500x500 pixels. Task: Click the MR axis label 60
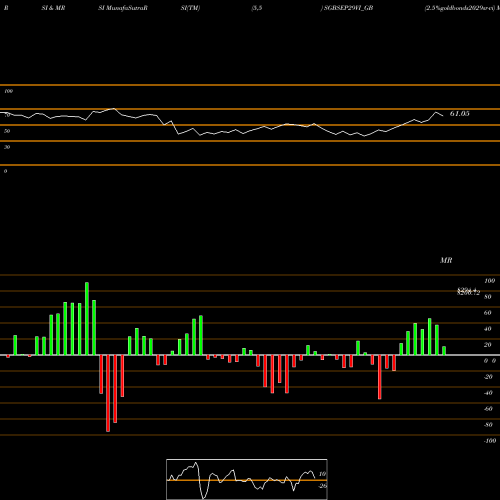(487, 313)
